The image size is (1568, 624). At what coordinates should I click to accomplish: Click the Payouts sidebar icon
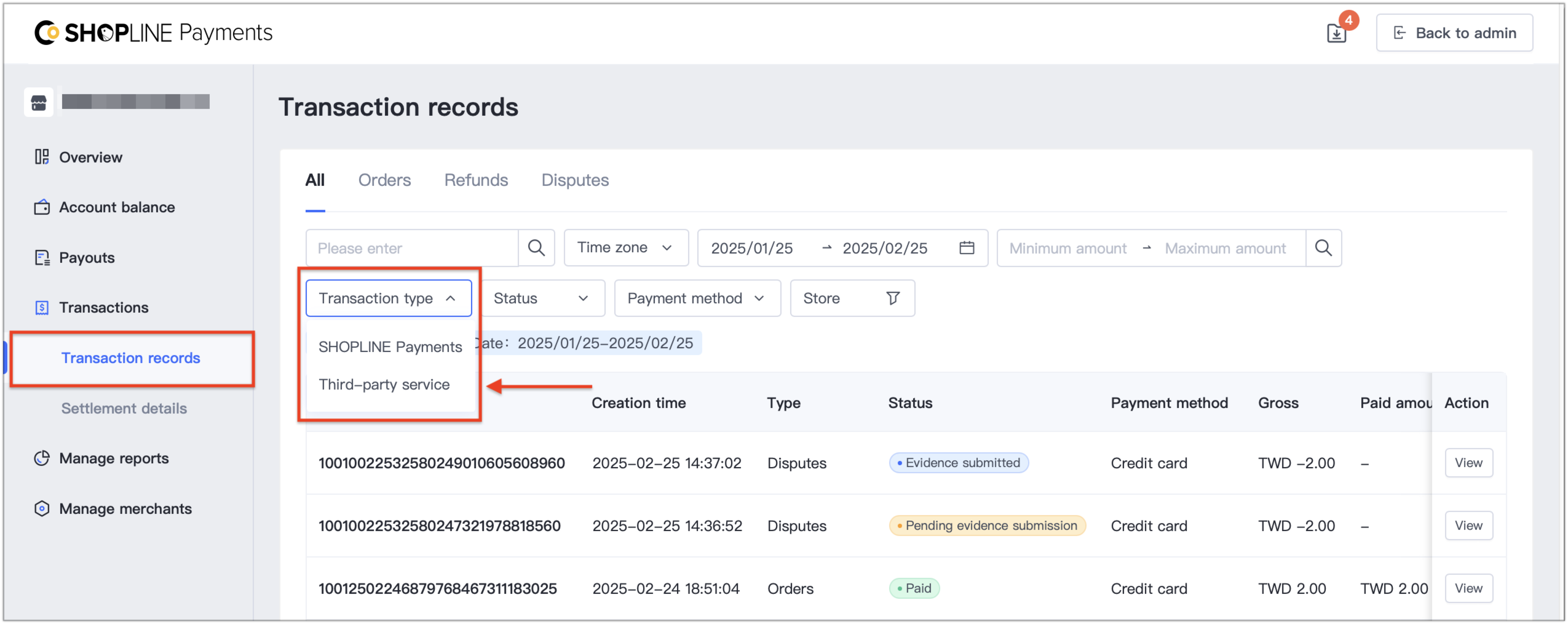pos(42,258)
